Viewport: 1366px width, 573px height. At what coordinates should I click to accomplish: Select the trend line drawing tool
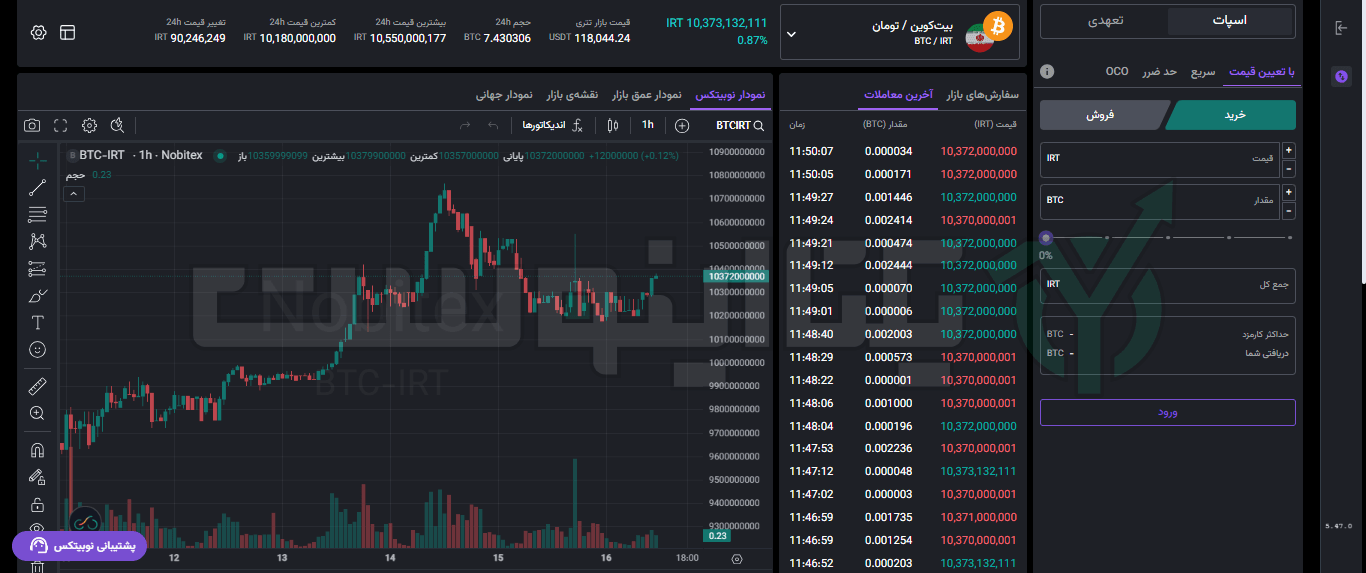point(38,187)
